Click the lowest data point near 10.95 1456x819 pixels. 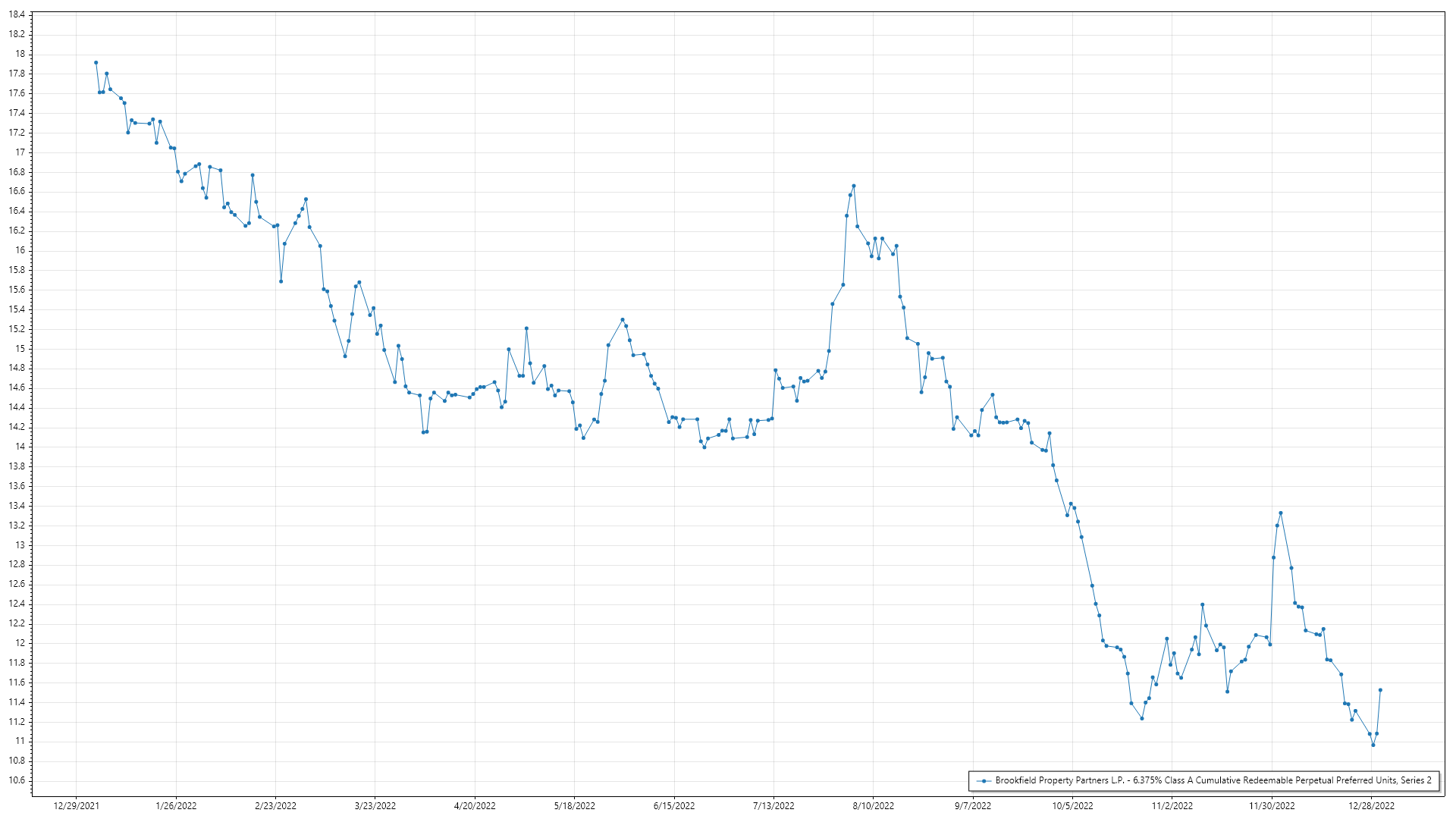(x=1373, y=745)
